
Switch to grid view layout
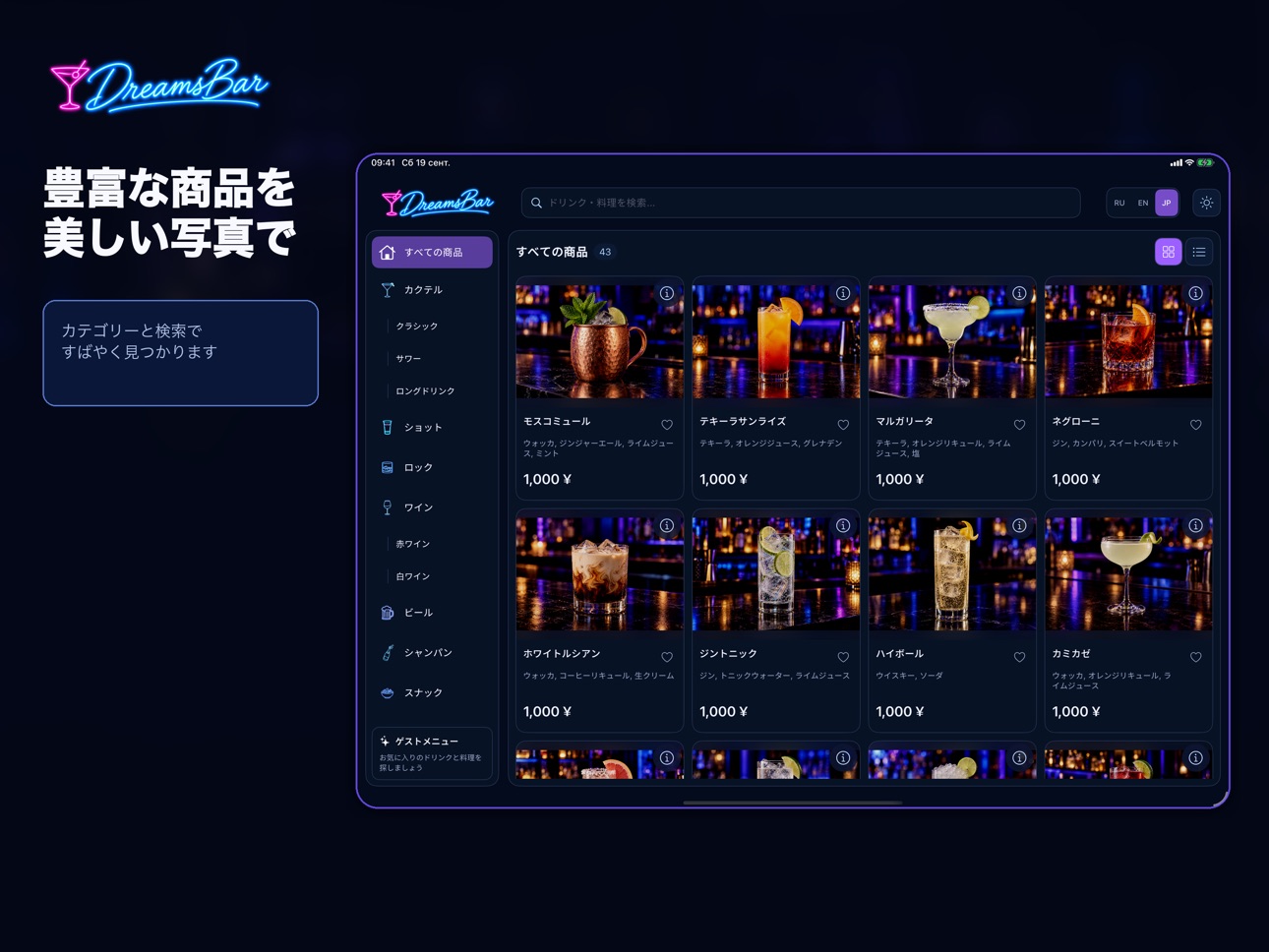pyautogui.click(x=1168, y=252)
